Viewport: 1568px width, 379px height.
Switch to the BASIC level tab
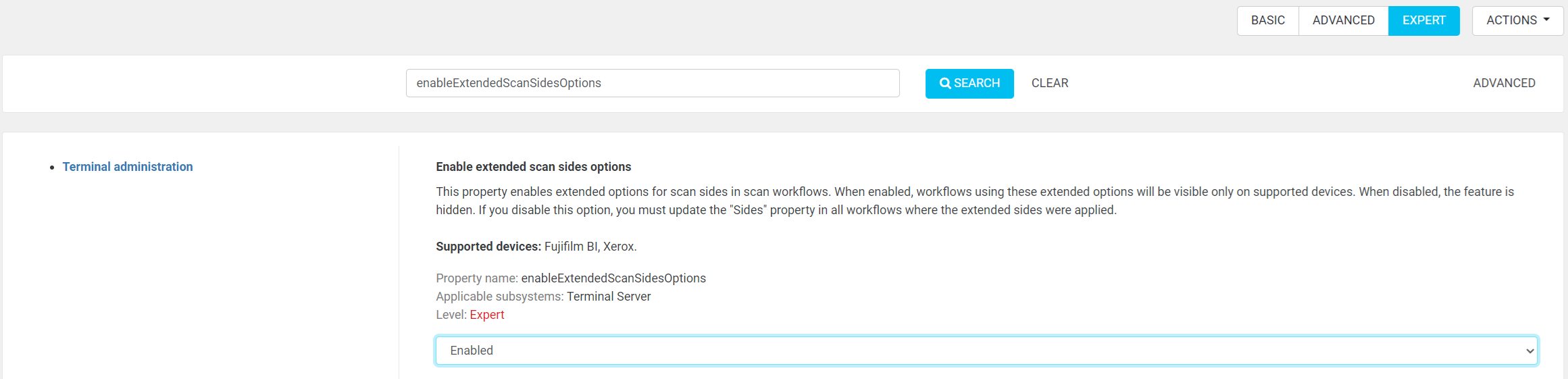pyautogui.click(x=1267, y=20)
